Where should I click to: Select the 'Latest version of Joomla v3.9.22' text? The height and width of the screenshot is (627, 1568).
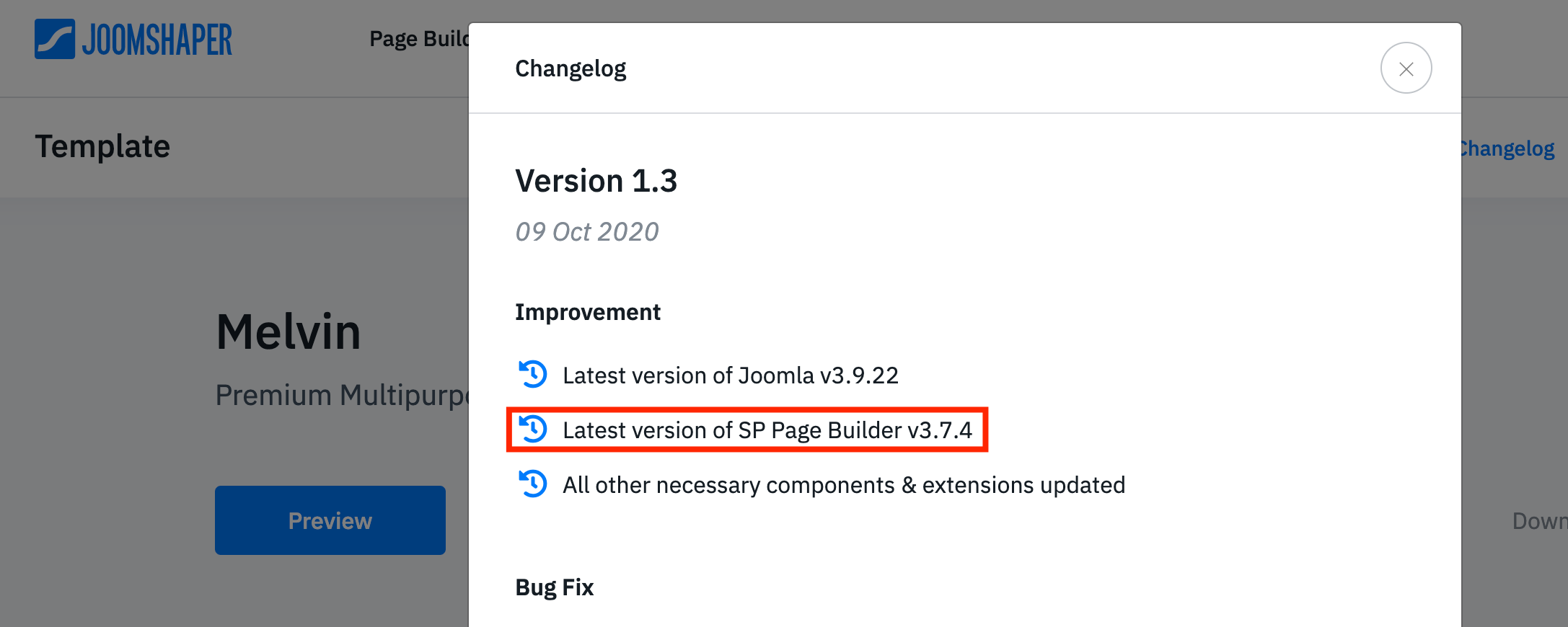coord(730,375)
